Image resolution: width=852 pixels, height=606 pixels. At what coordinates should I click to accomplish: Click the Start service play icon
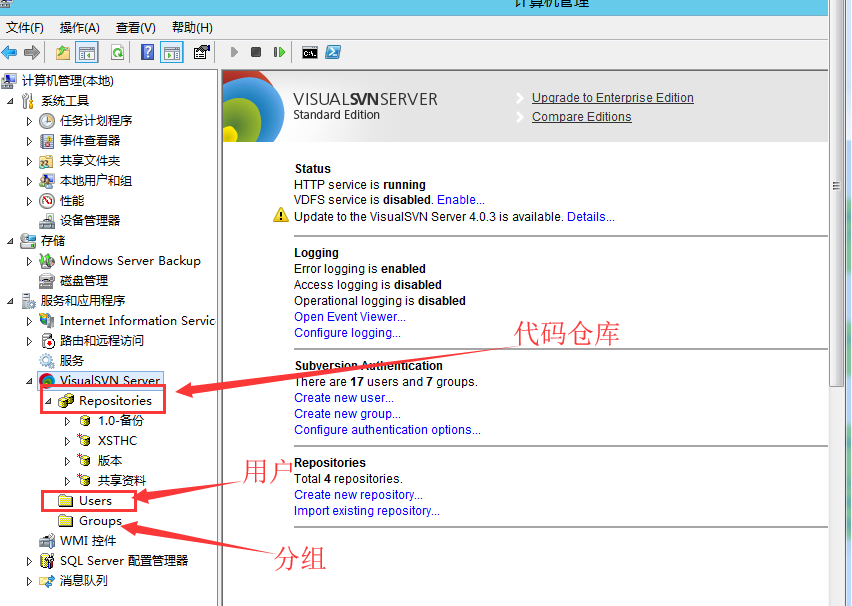[x=234, y=52]
